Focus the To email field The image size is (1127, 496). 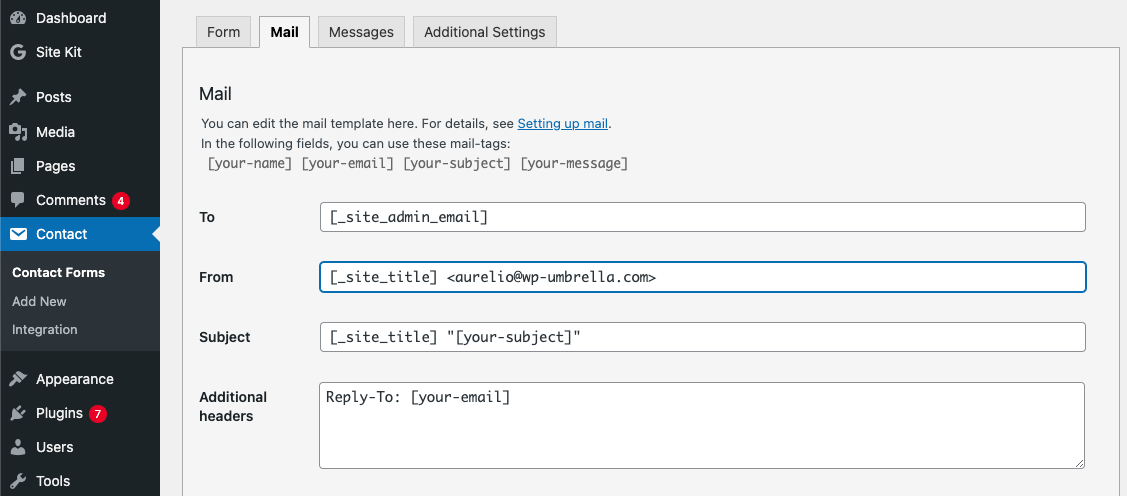point(702,217)
